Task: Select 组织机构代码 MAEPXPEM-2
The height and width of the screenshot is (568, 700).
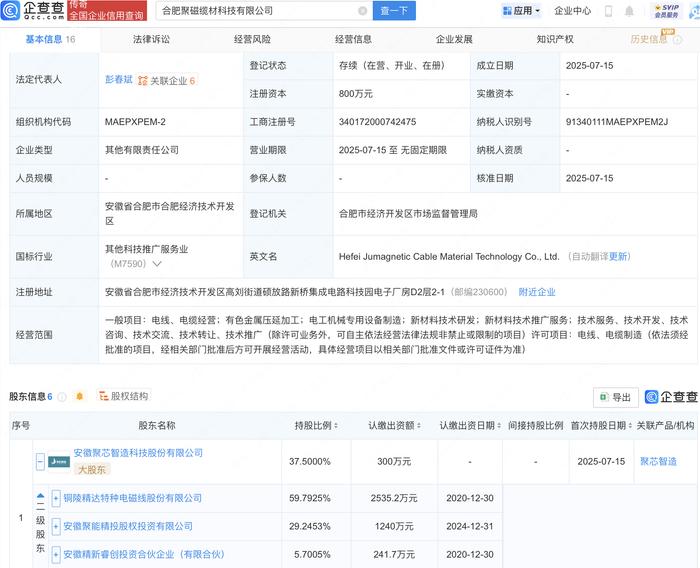Action: 135,122
